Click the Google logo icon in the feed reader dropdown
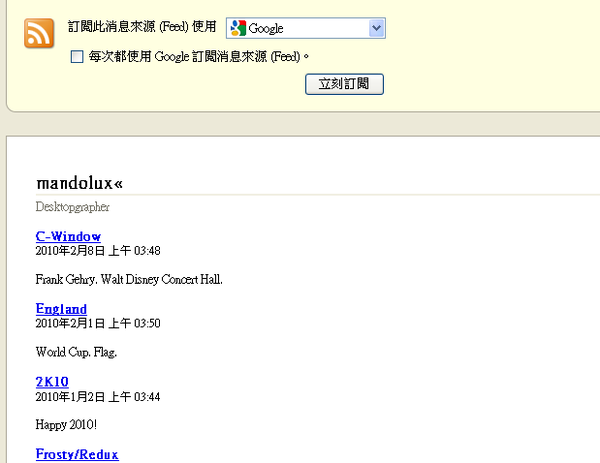600x463 pixels. click(238, 28)
